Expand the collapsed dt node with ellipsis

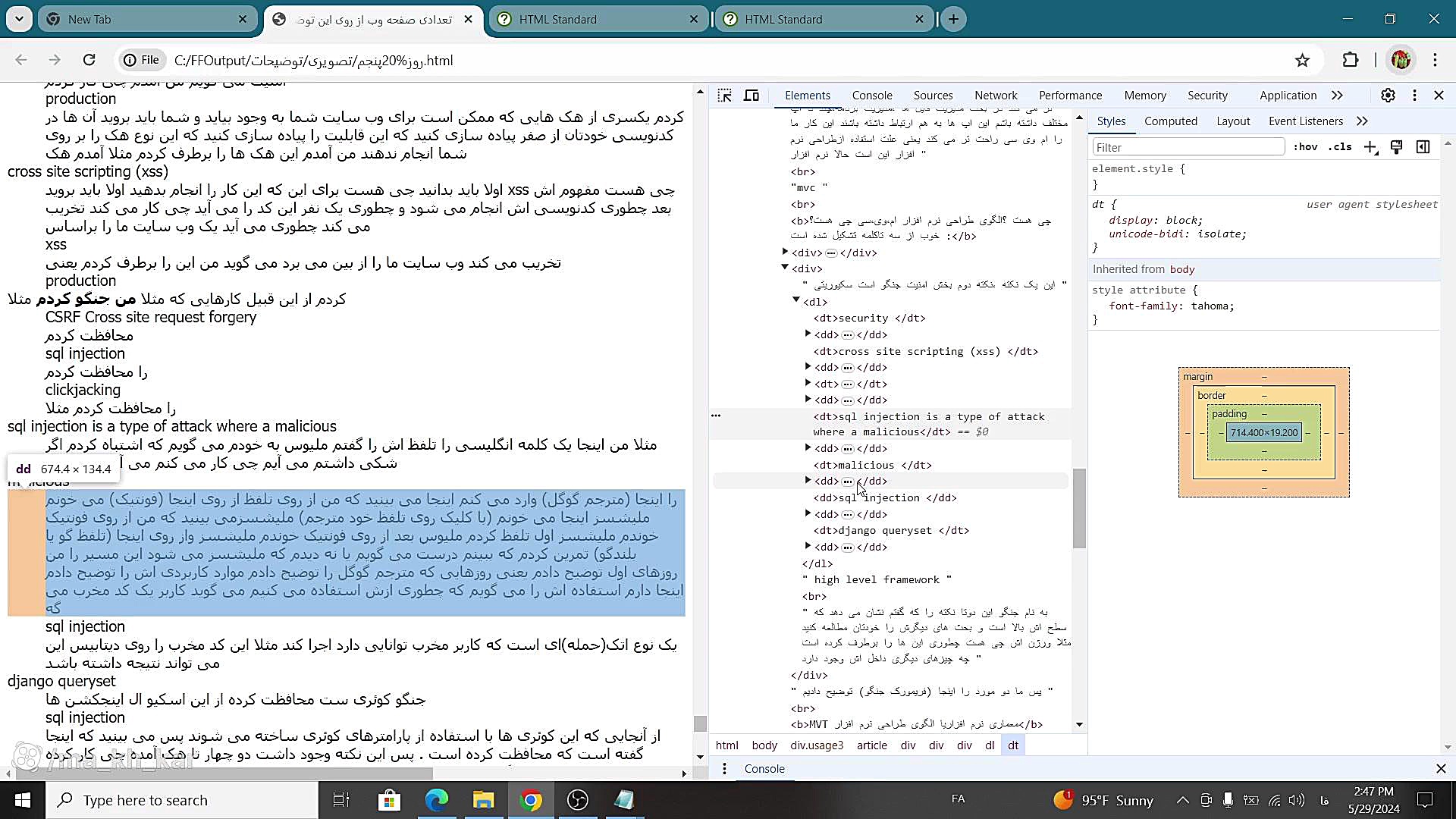(x=808, y=383)
